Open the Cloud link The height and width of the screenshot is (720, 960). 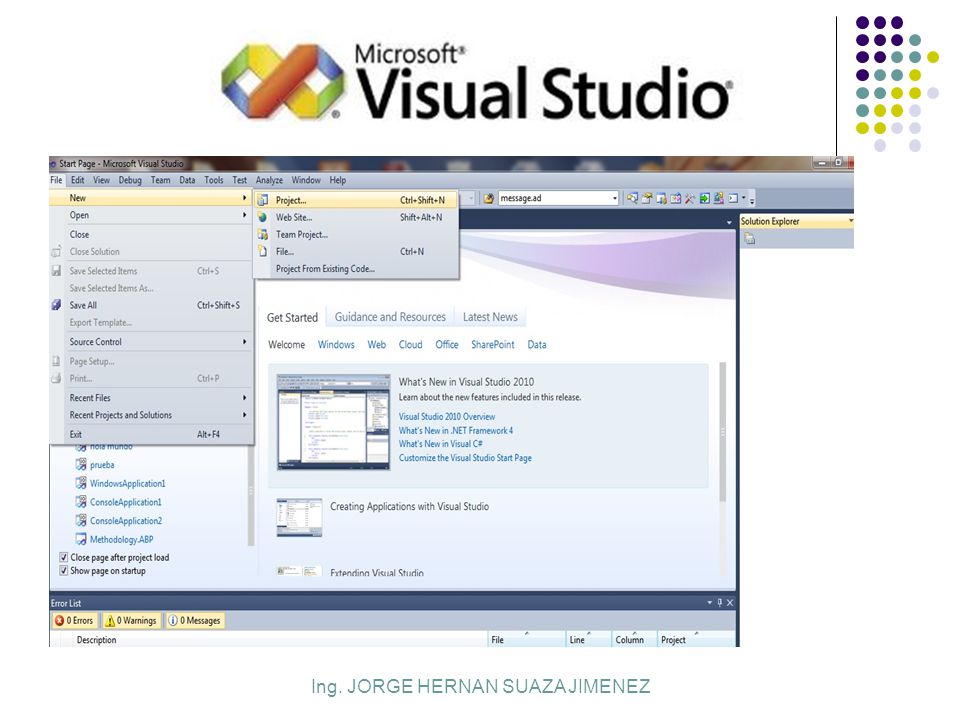(x=410, y=345)
